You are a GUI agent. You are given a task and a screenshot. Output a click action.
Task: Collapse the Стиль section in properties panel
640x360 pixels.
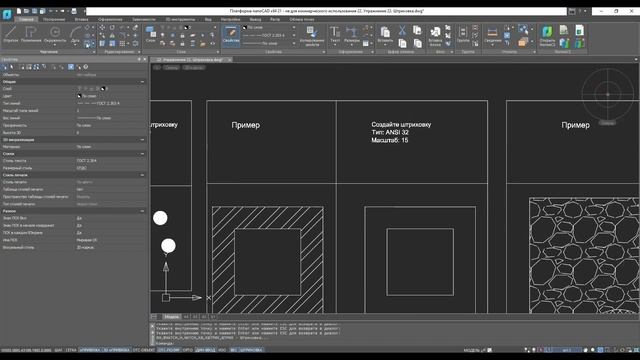click(x=142, y=154)
